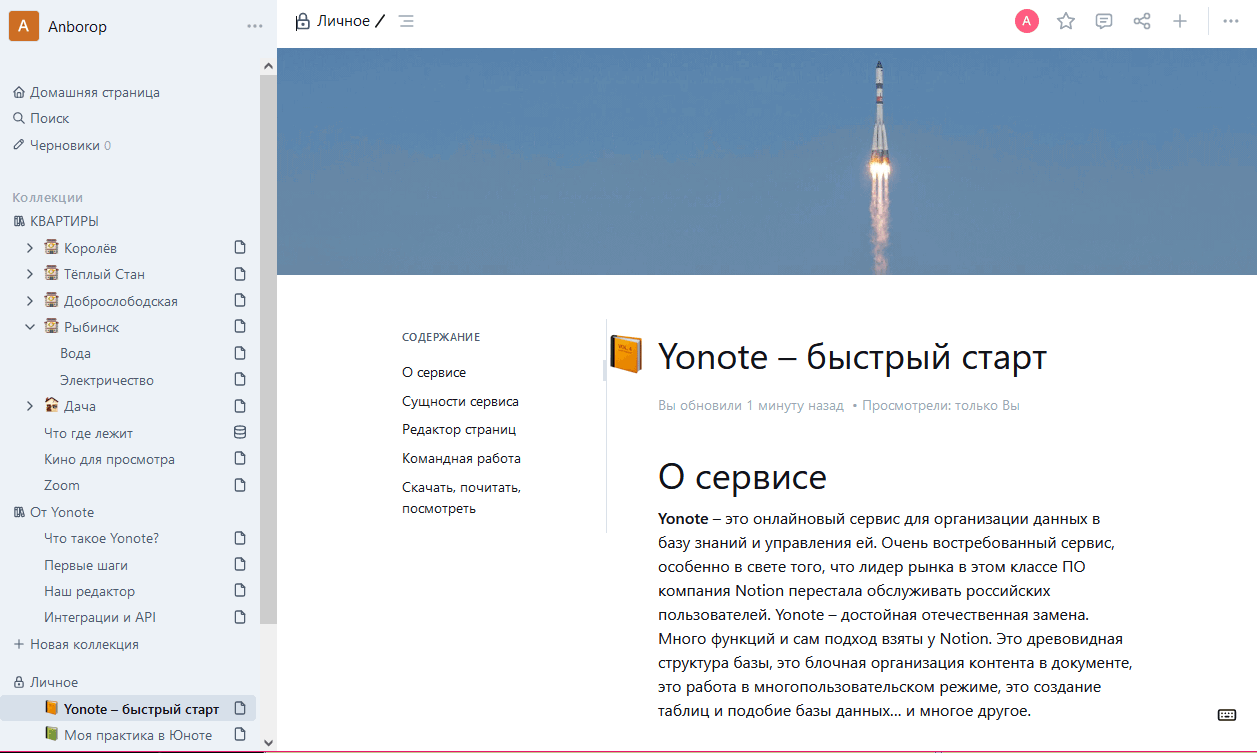The height and width of the screenshot is (753, 1257).
Task: Click the rocket cover image
Action: 766,161
